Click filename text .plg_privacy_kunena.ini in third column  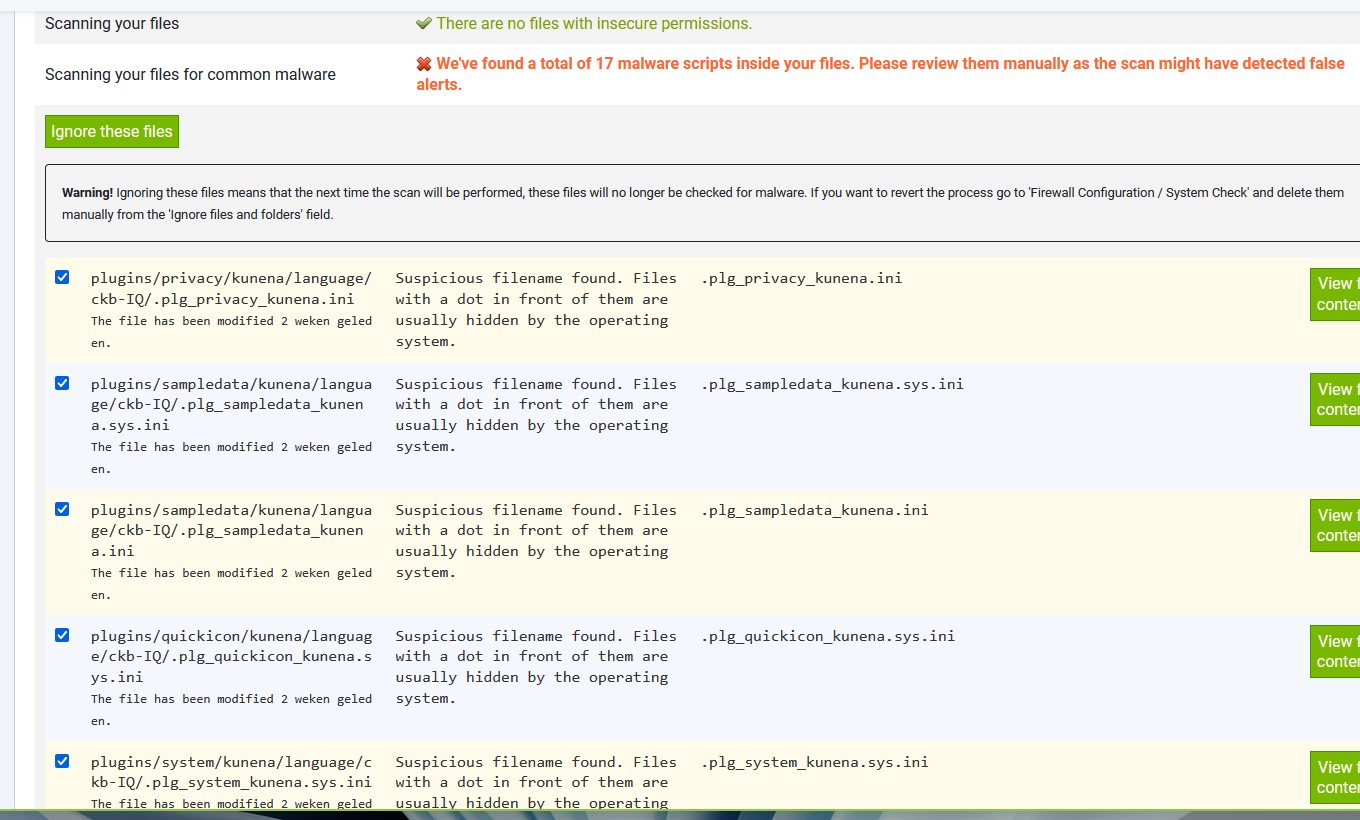point(801,278)
